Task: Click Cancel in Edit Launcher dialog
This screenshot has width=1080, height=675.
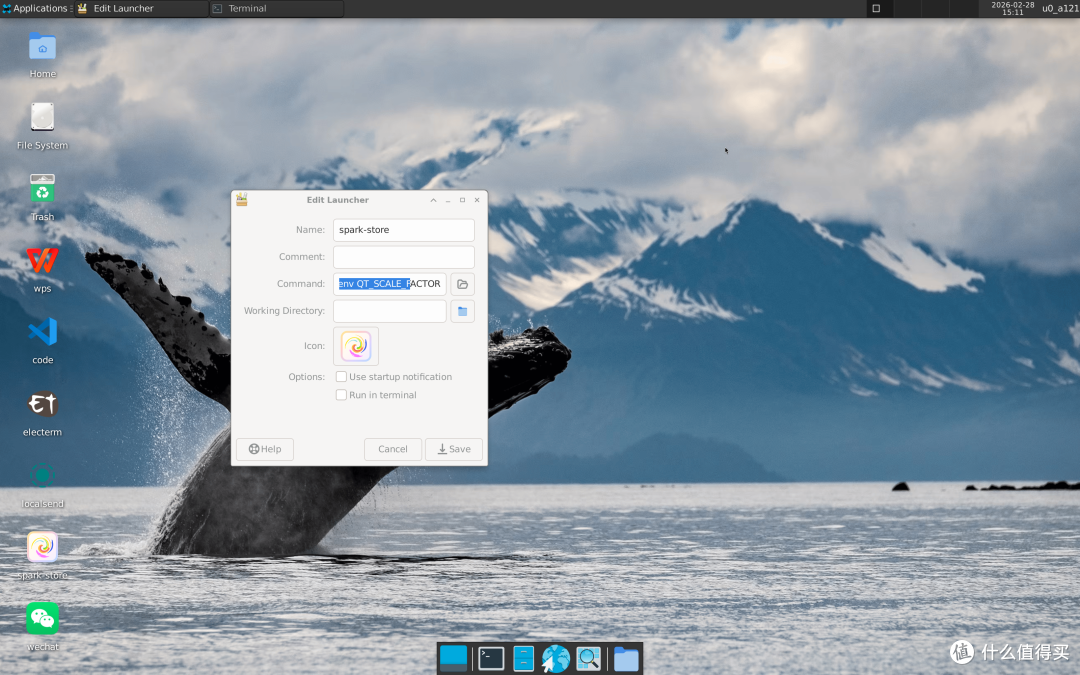Action: coord(393,449)
